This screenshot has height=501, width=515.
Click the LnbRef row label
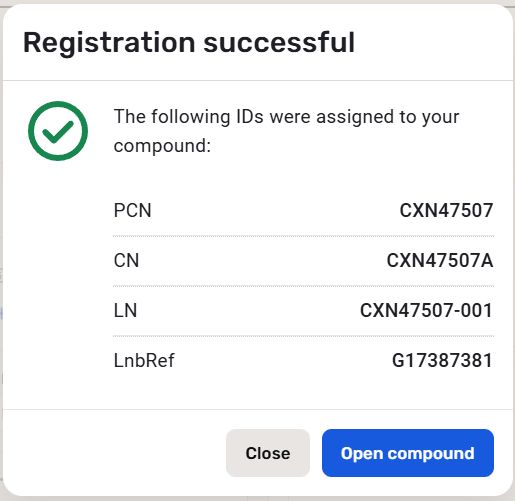(x=144, y=360)
